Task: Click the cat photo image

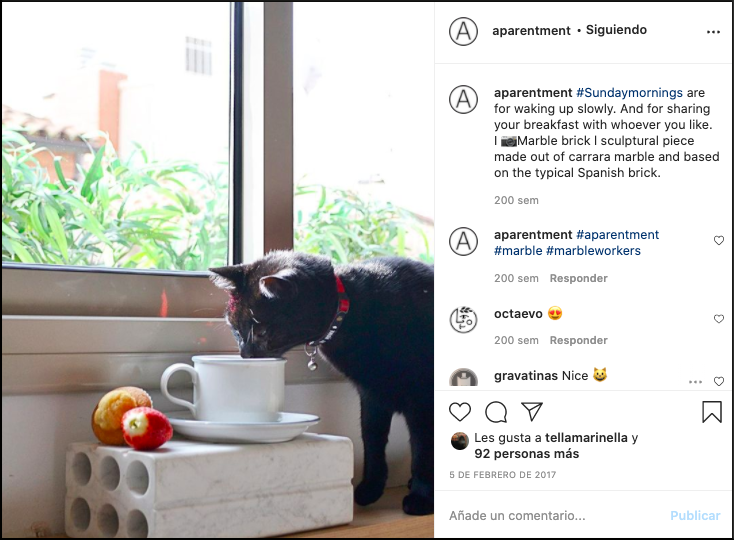Action: [218, 270]
